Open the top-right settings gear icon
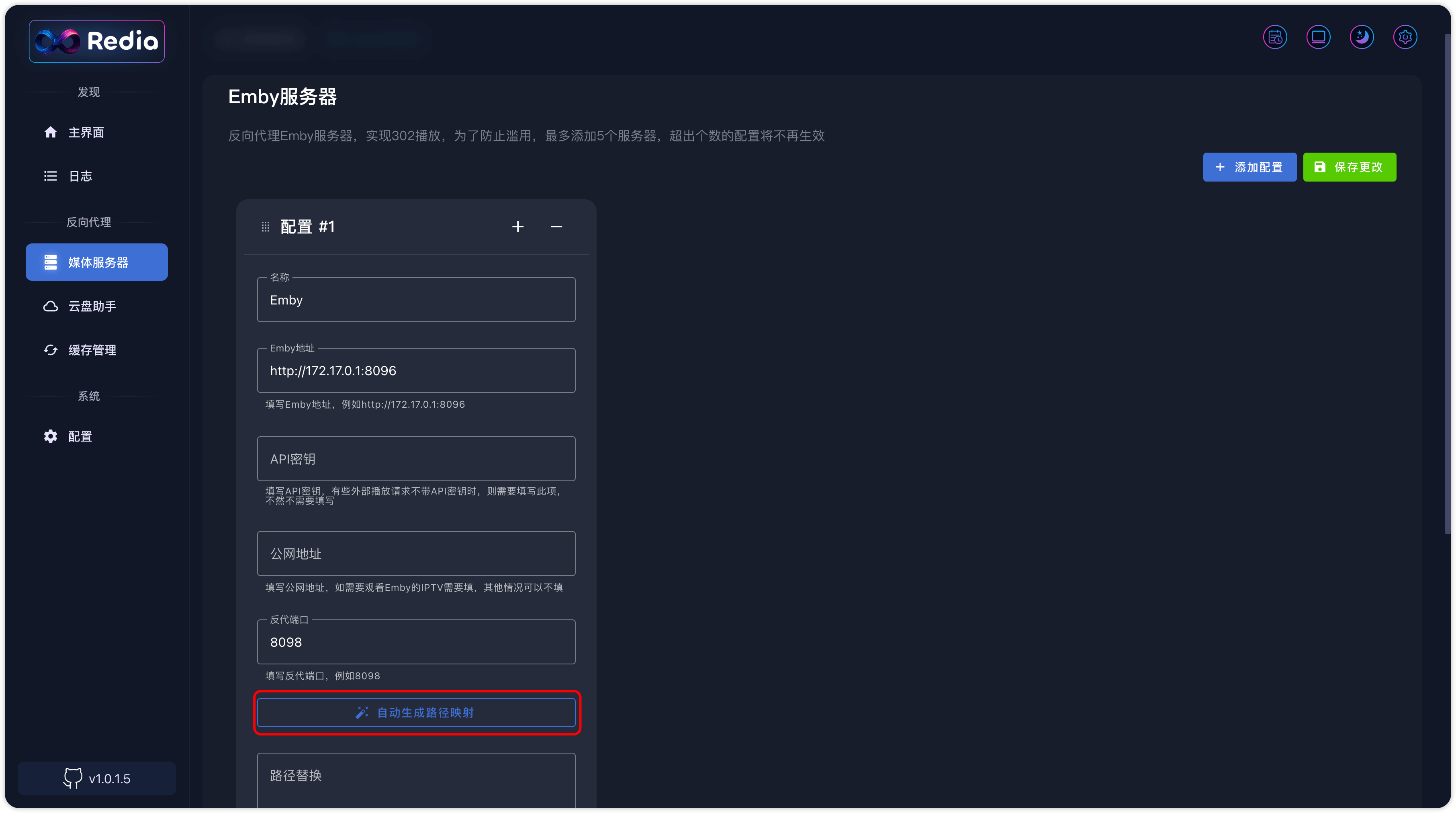Image resolution: width=1456 pixels, height=813 pixels. (1405, 37)
